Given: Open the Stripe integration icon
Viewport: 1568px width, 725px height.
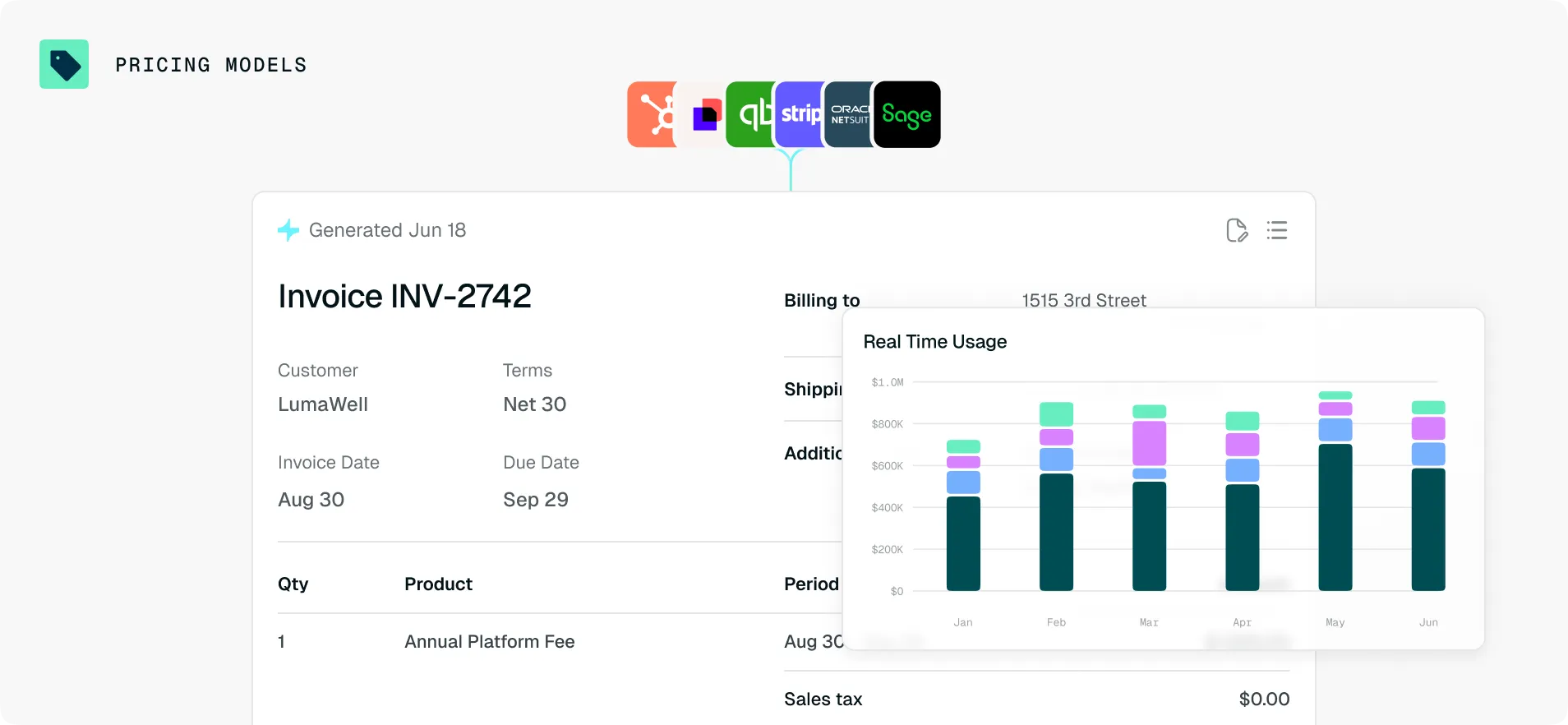Looking at the screenshot, I should [799, 114].
